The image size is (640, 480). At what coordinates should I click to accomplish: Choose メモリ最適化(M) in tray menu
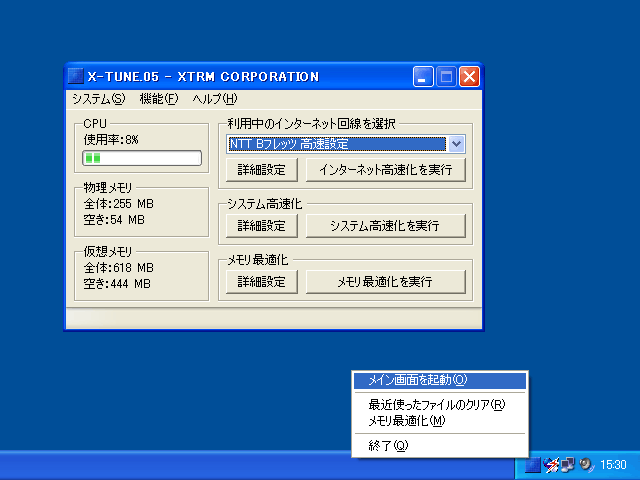pos(440,421)
